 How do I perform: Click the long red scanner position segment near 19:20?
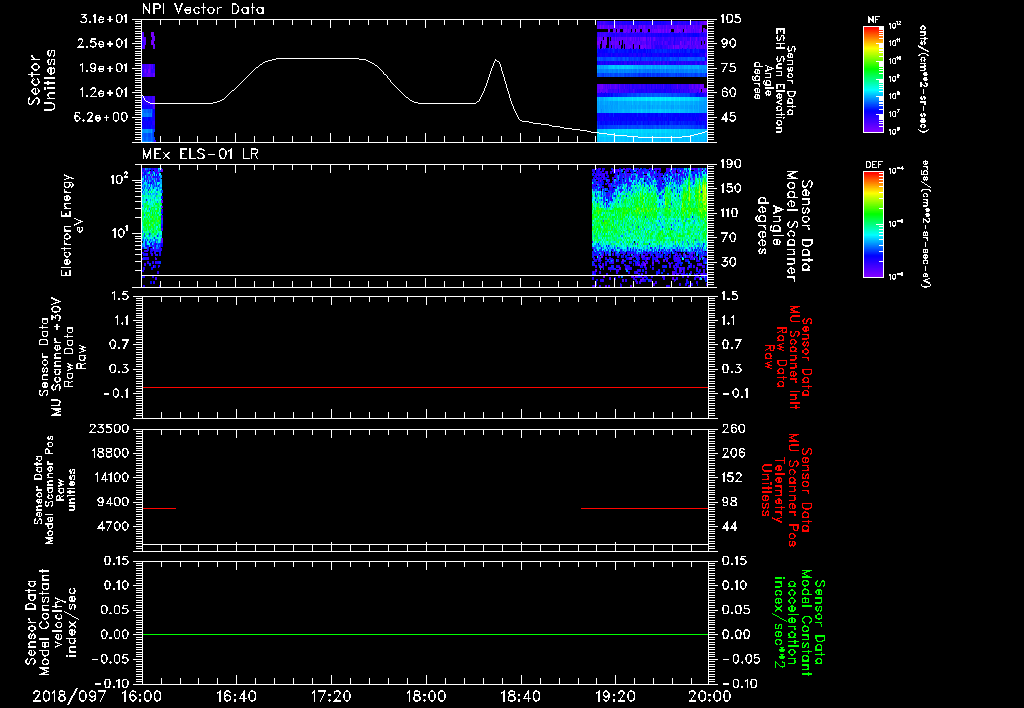pos(645,508)
